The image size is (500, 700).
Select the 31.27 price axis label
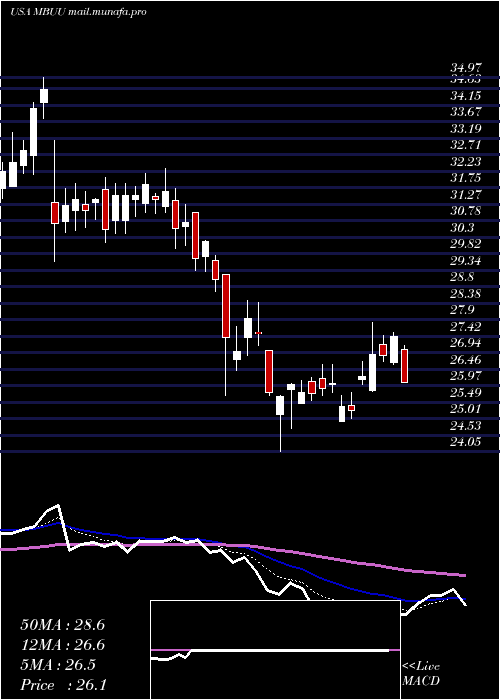(466, 195)
